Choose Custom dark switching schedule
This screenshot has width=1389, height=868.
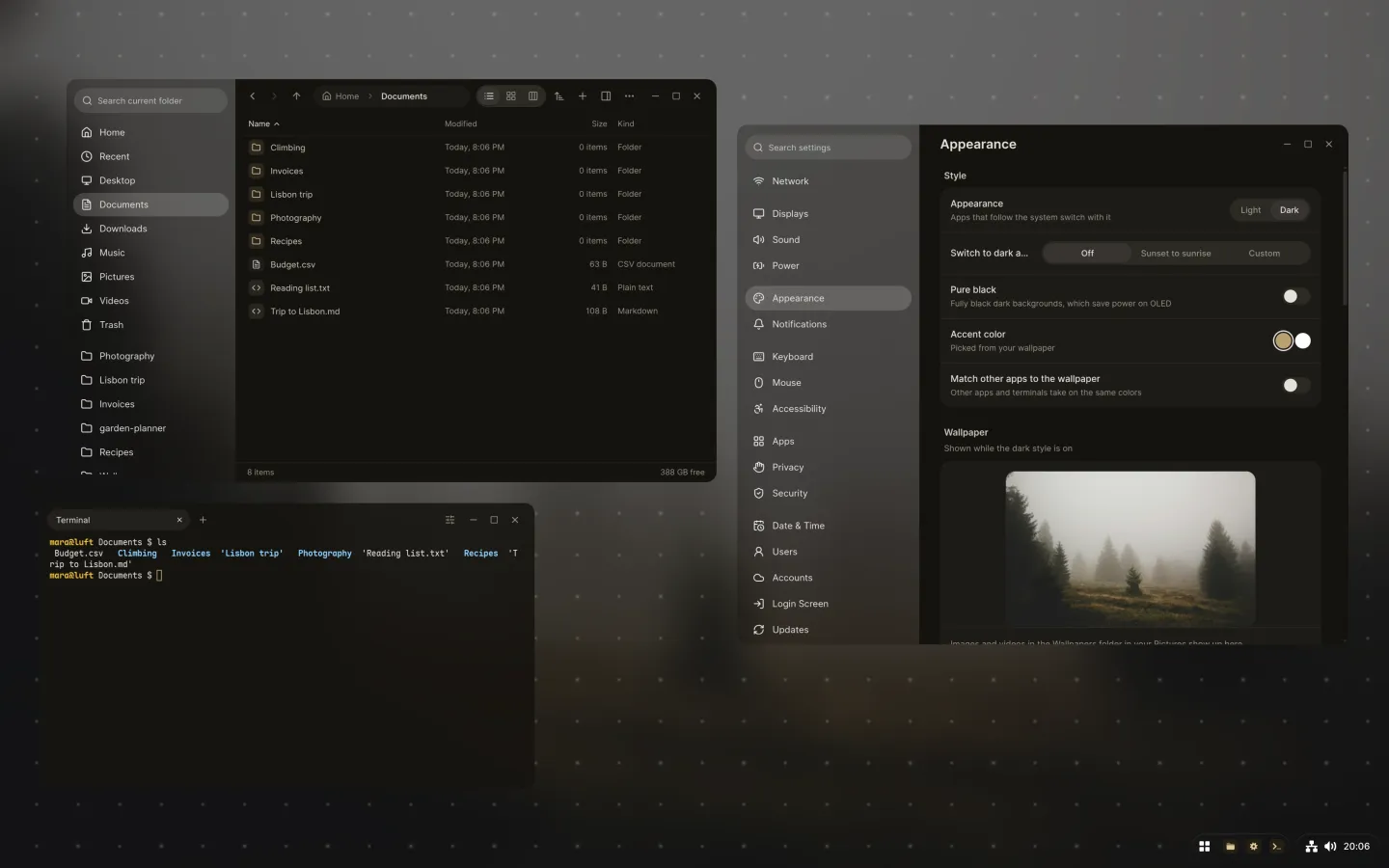click(1264, 254)
